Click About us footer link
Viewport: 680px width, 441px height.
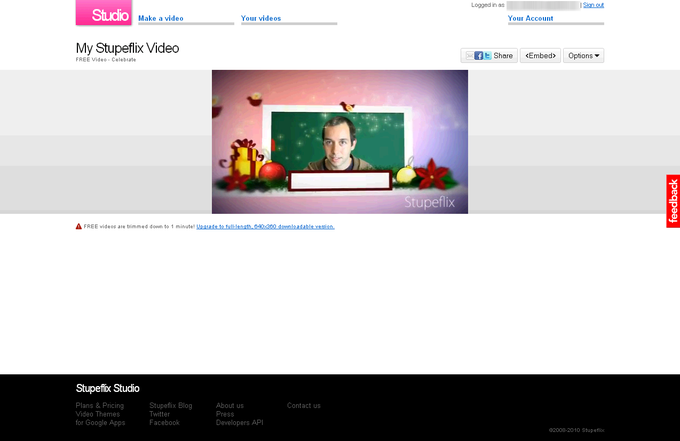click(230, 405)
